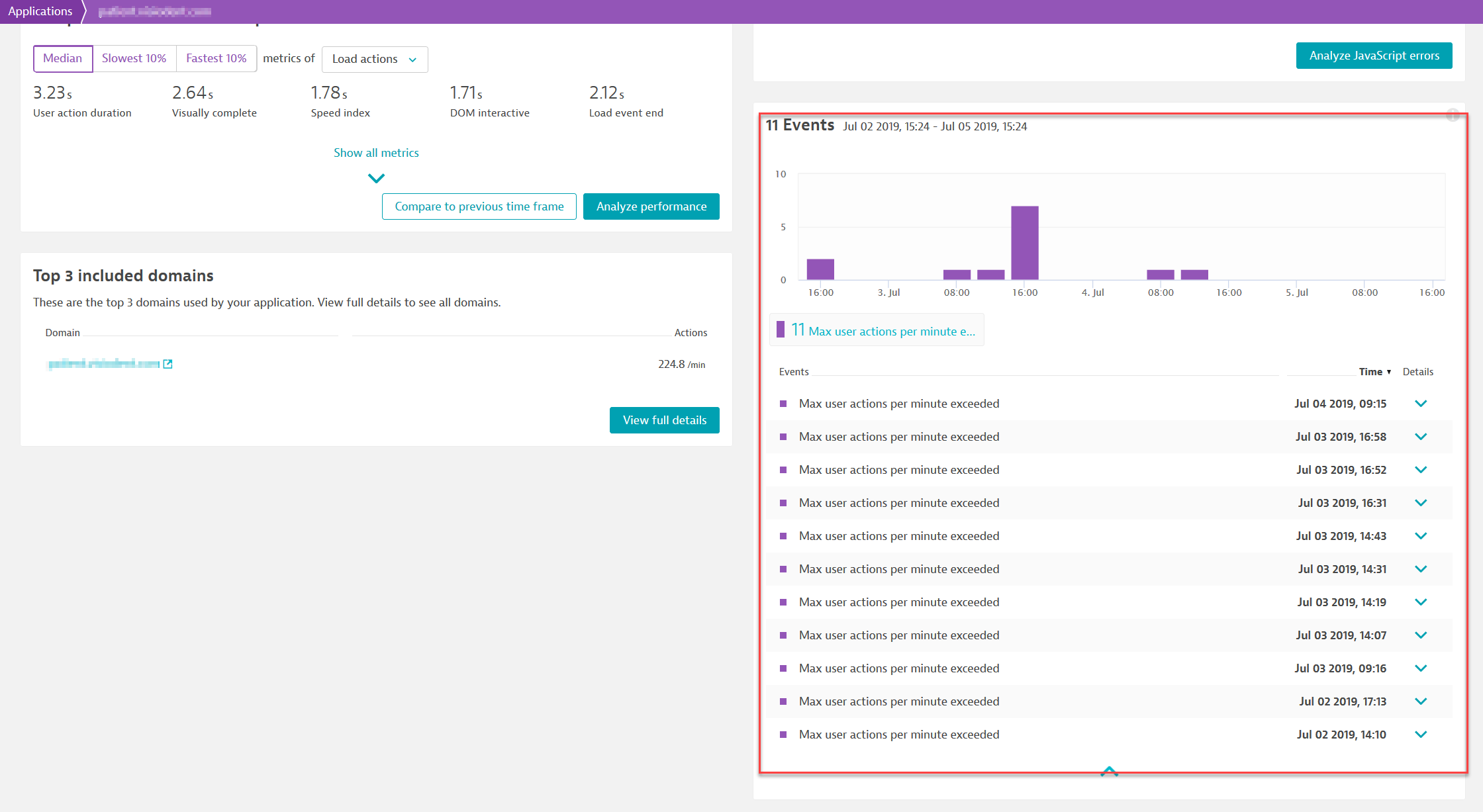This screenshot has height=812, width=1483.
Task: Expand details for Jul 03 2019, 16:52 event
Action: point(1421,470)
